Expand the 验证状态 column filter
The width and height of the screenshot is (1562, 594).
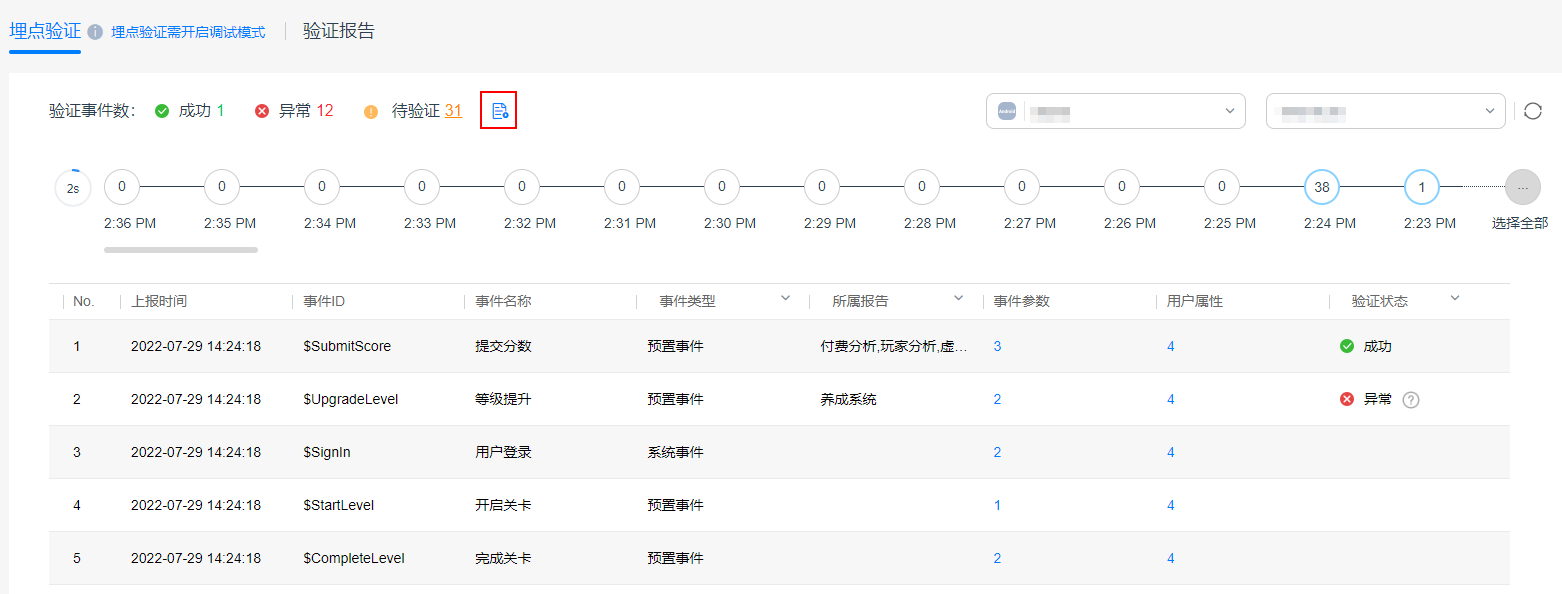(1455, 298)
